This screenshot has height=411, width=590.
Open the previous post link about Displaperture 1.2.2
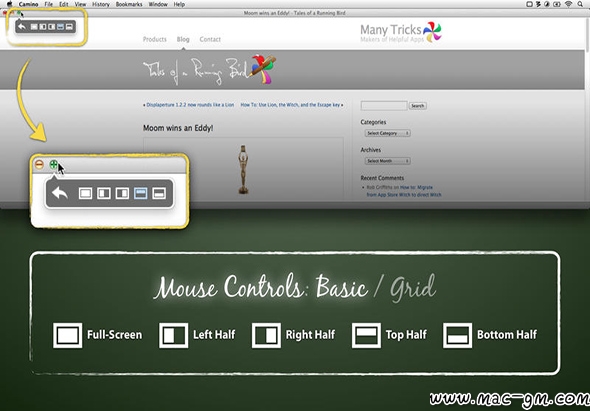pos(190,105)
